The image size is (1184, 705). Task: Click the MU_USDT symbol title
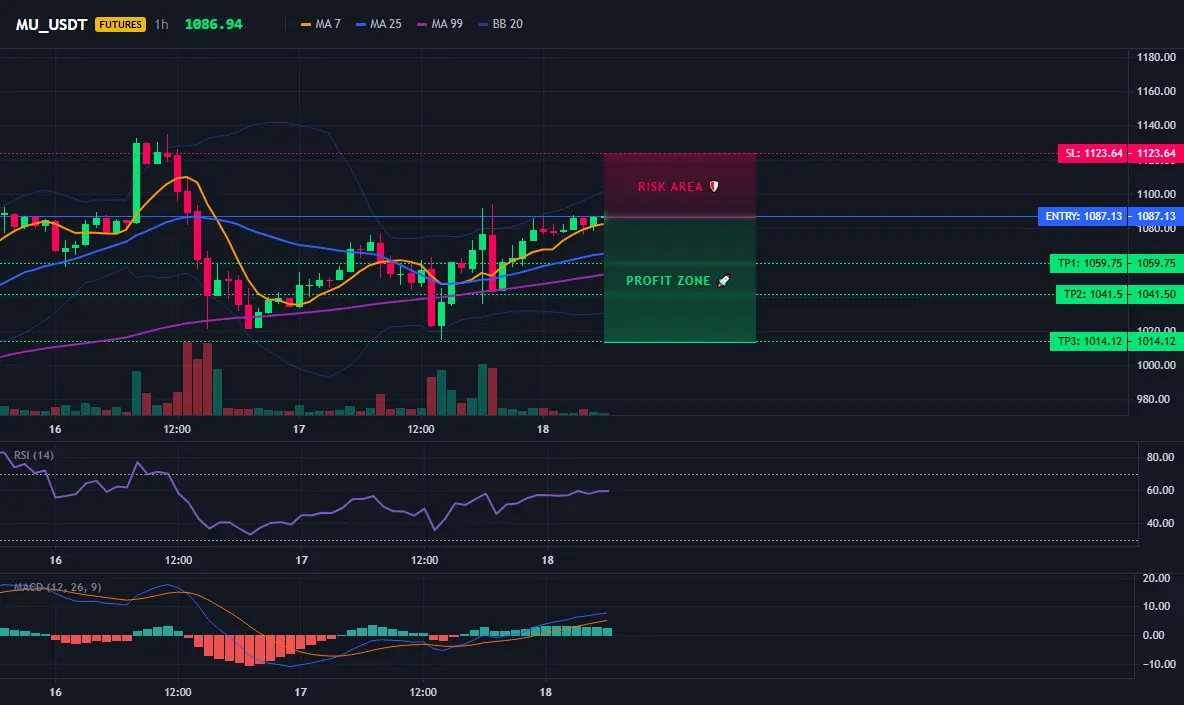point(51,24)
